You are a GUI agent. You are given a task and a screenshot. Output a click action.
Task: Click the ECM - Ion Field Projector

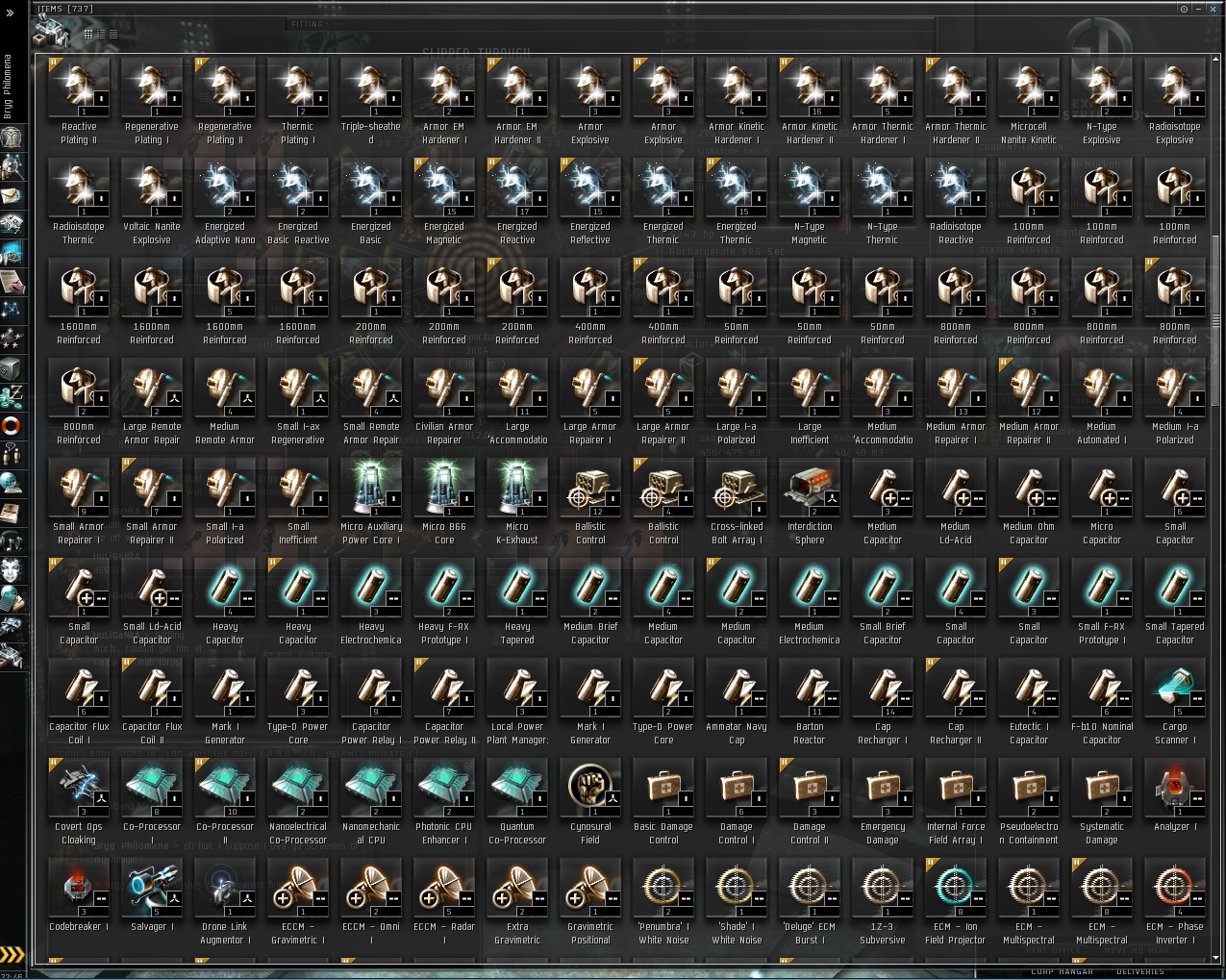(x=956, y=901)
